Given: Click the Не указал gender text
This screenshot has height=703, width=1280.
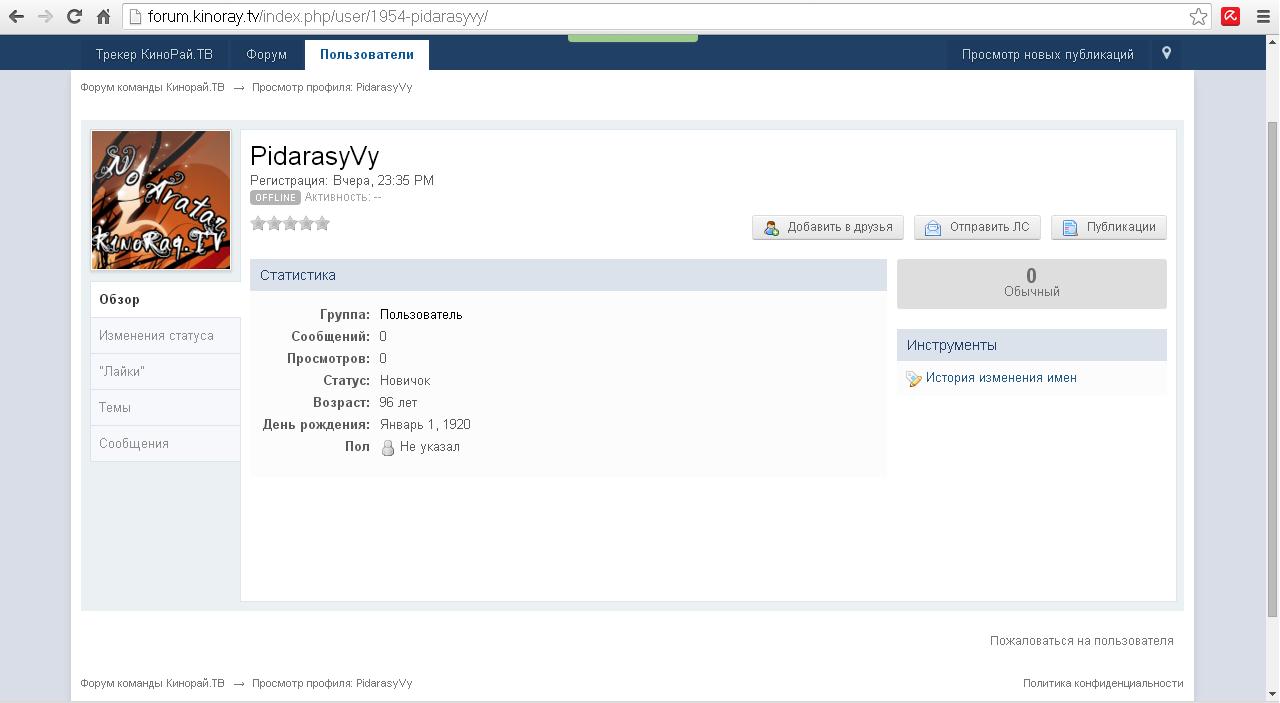Looking at the screenshot, I should [430, 447].
